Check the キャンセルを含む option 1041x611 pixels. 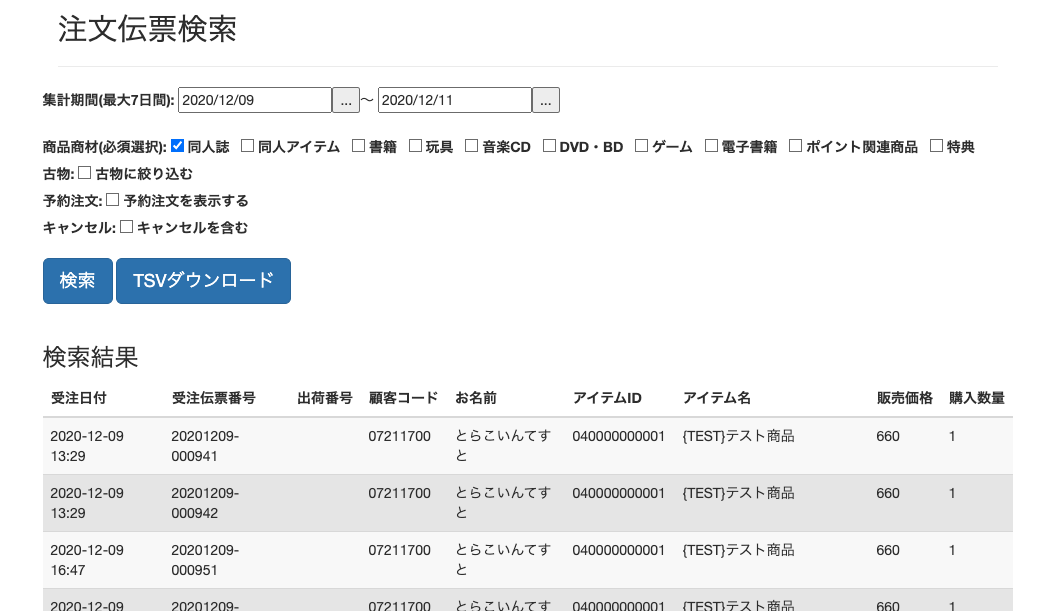point(127,227)
